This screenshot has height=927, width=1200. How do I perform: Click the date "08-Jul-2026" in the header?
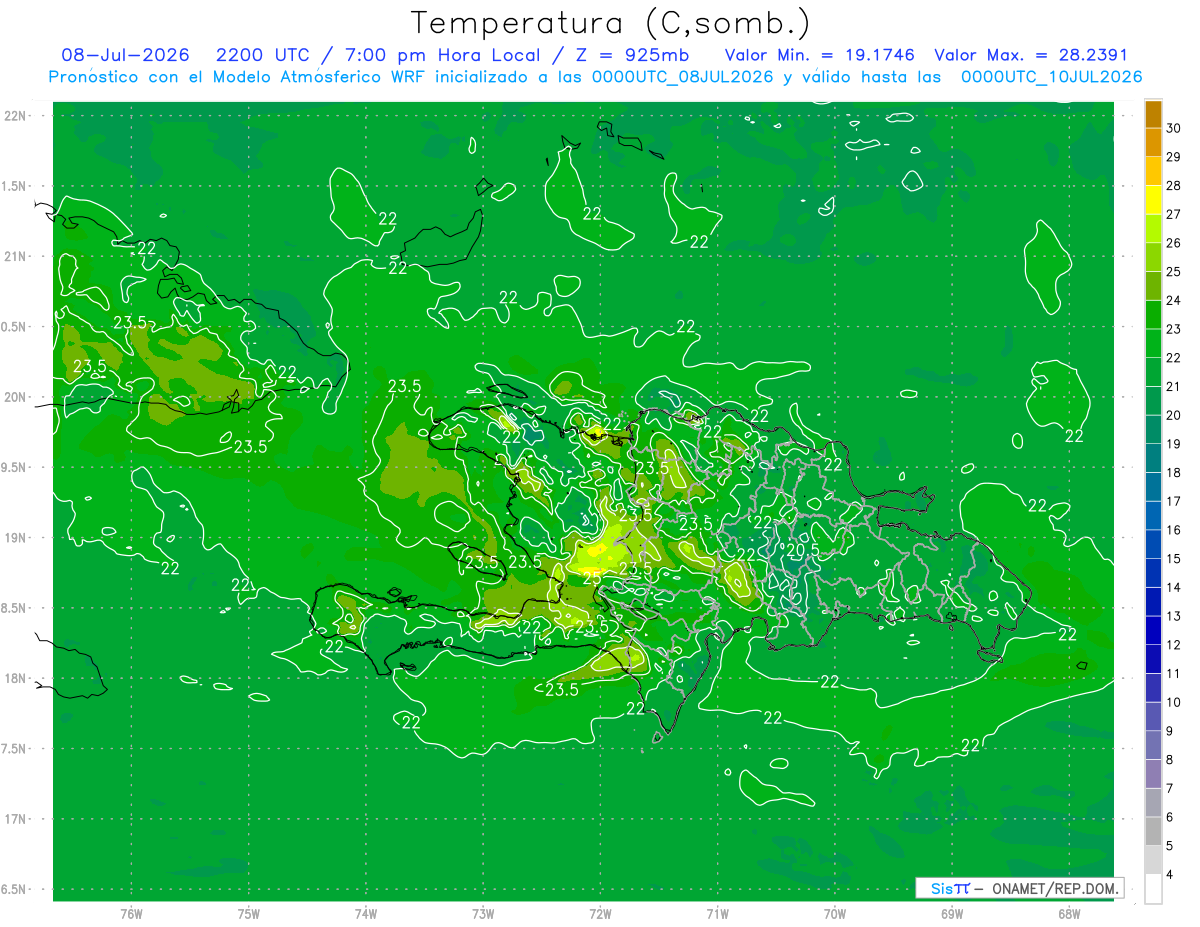125,55
